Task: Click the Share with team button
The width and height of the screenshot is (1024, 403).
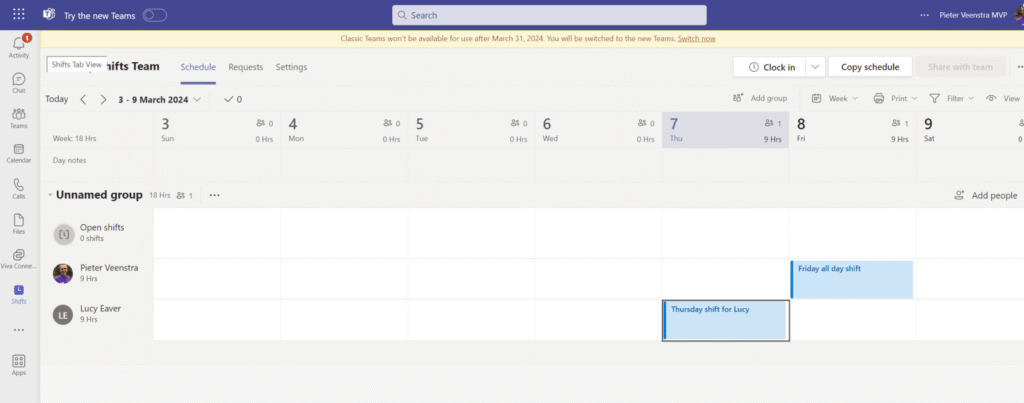Action: pyautogui.click(x=960, y=67)
